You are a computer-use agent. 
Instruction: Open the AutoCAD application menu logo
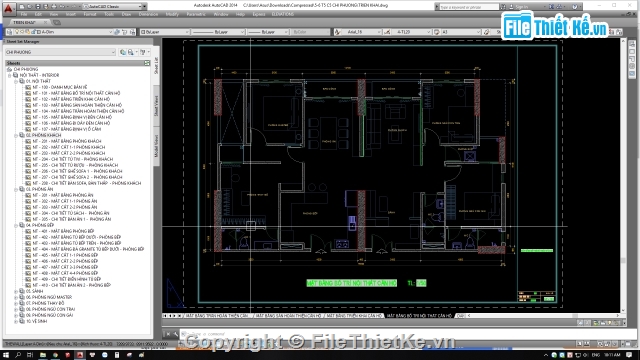point(8,7)
